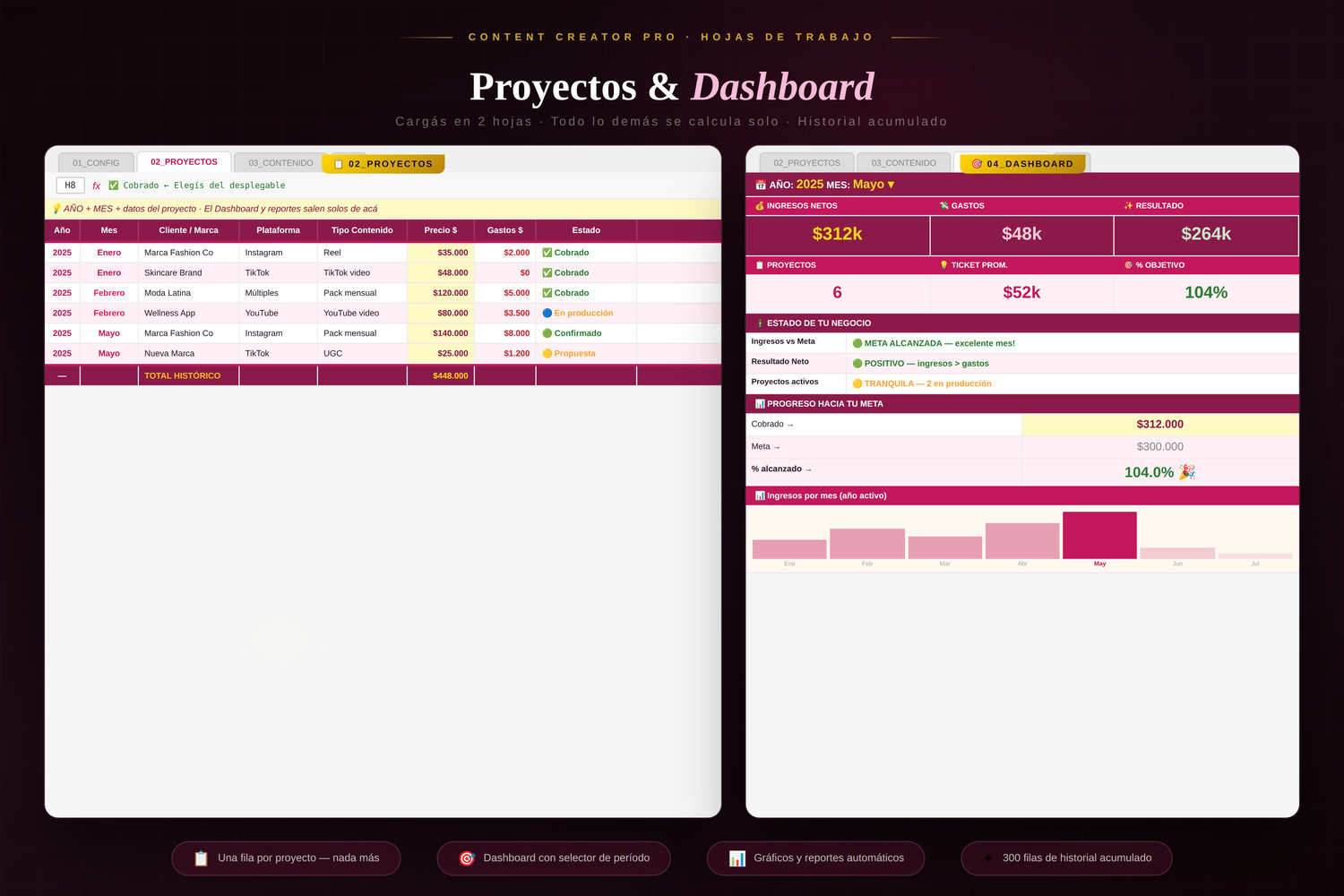Click the 'Tipo Contenido' column header
Screen dimensions: 1344x896
pos(362,230)
